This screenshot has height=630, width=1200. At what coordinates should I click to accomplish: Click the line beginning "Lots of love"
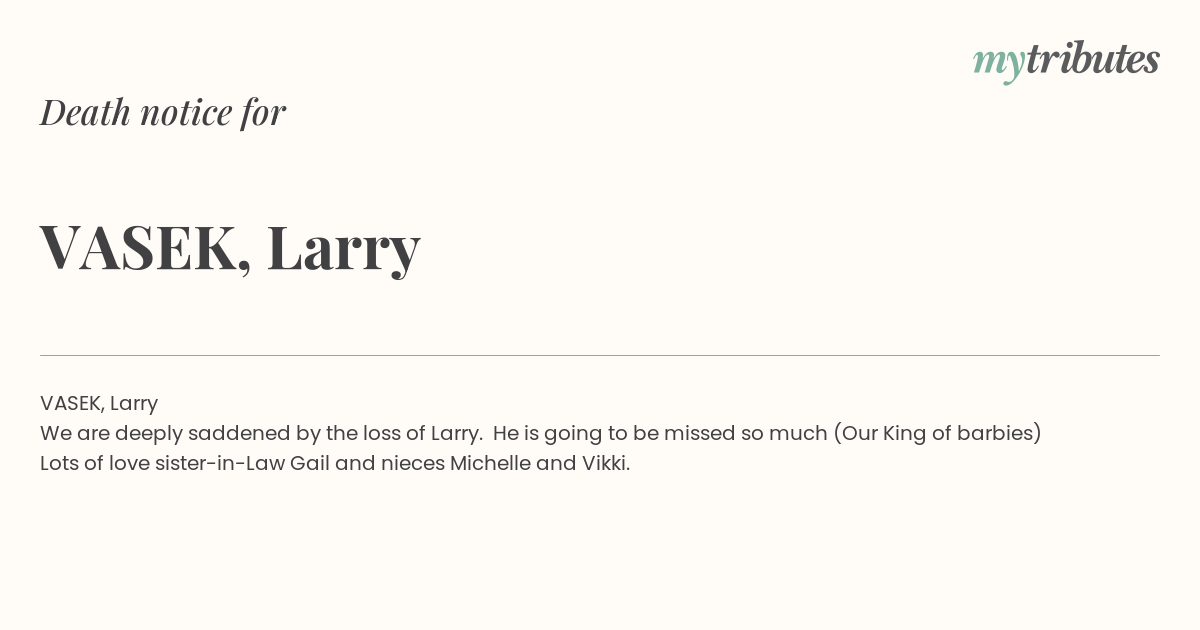tap(335, 464)
